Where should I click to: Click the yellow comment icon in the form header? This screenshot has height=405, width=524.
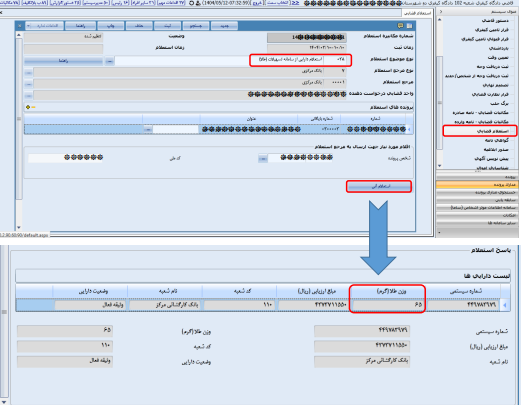pyautogui.click(x=400, y=26)
